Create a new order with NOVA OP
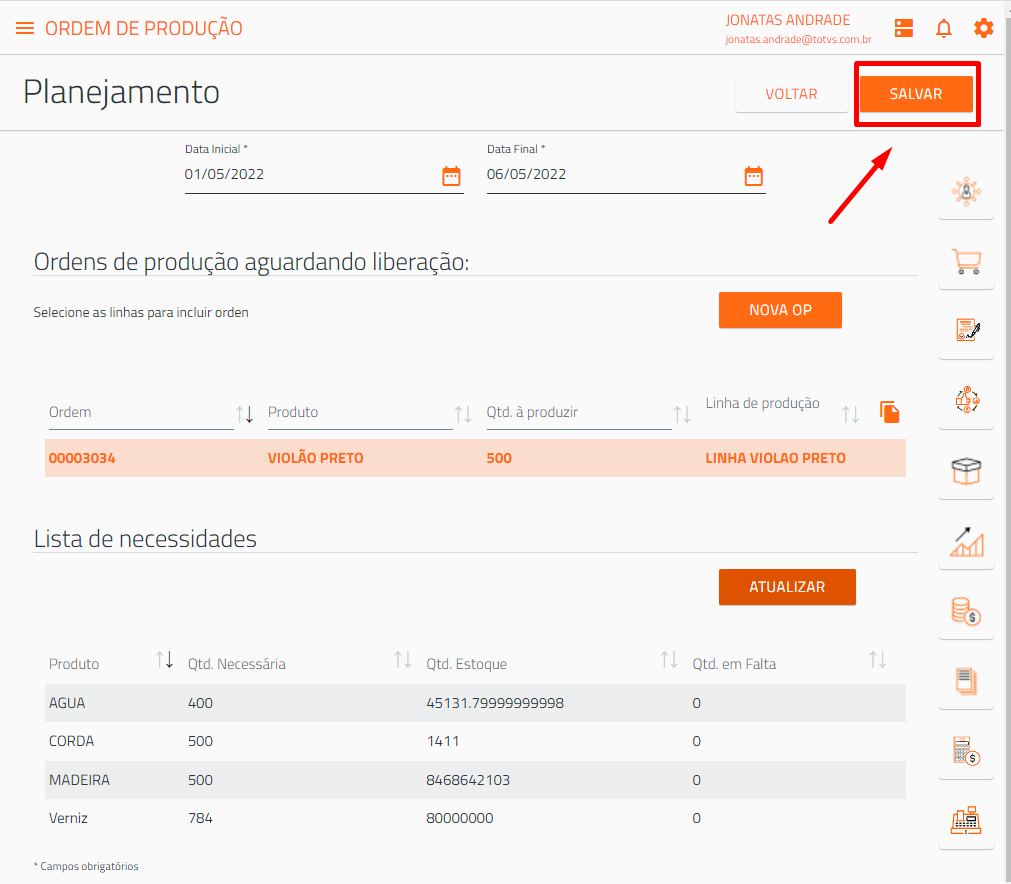The width and height of the screenshot is (1011, 884). click(x=780, y=310)
